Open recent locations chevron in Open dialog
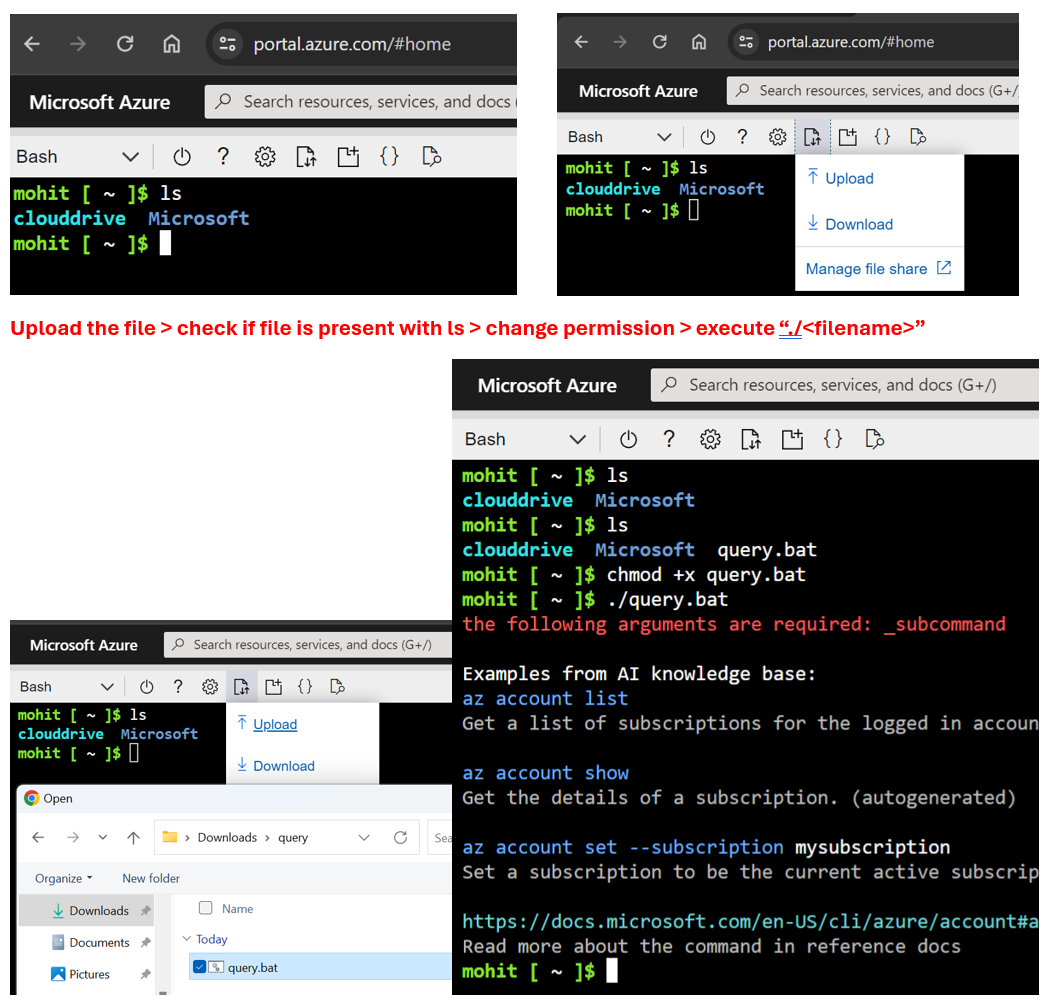Screen dimensions: 1048x1005 click(x=102, y=837)
